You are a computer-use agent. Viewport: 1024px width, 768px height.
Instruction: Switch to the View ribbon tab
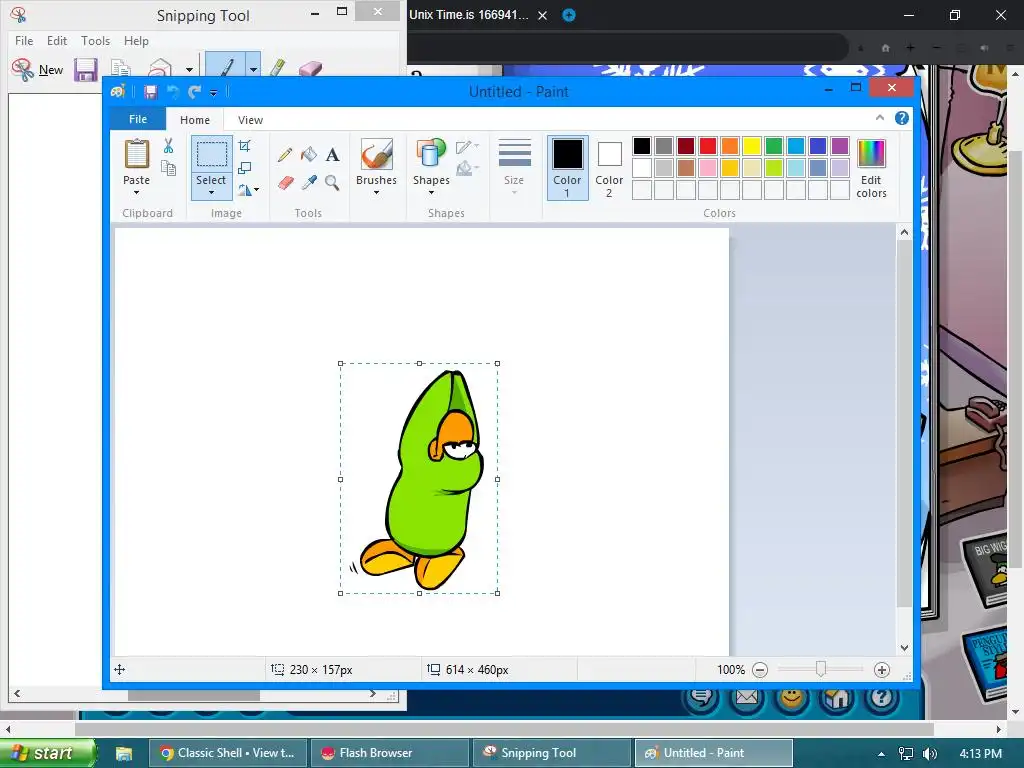[250, 120]
